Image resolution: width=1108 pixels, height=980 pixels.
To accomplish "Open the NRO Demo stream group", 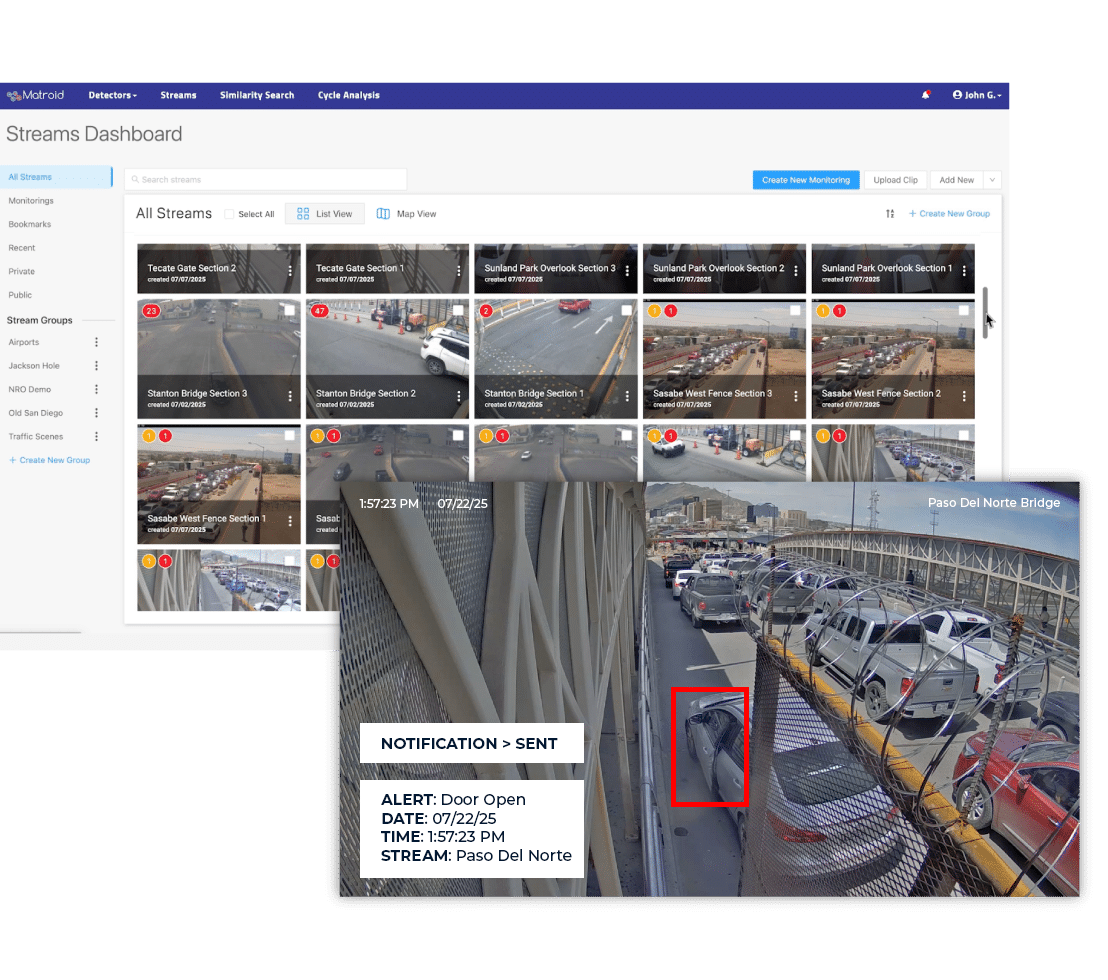I will [x=30, y=389].
